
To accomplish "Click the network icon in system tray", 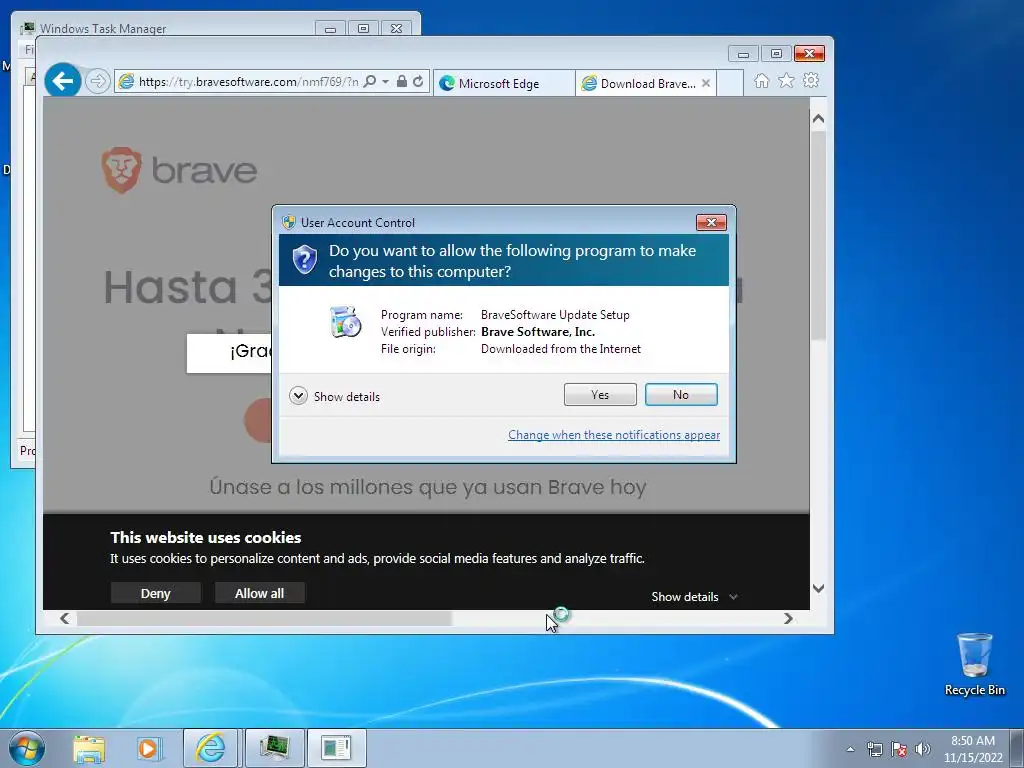I will [x=874, y=749].
